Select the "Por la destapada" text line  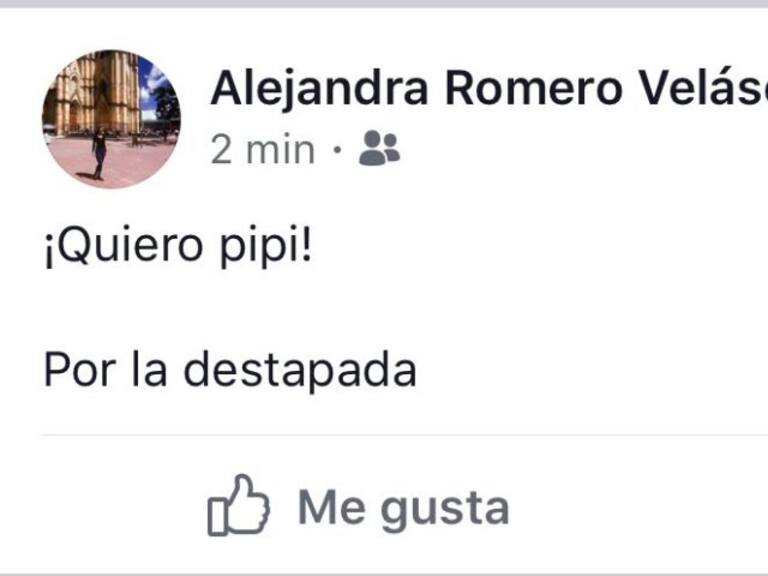coord(230,371)
